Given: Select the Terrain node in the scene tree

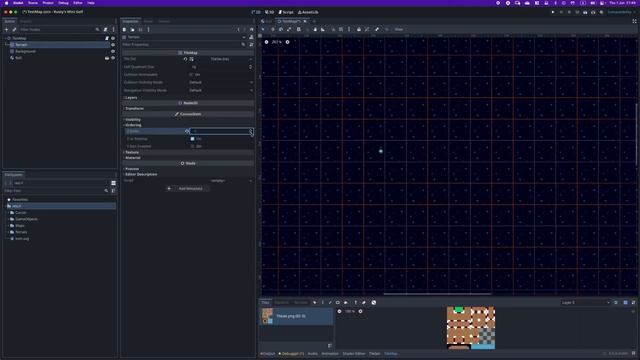Looking at the screenshot, I should tap(21, 44).
